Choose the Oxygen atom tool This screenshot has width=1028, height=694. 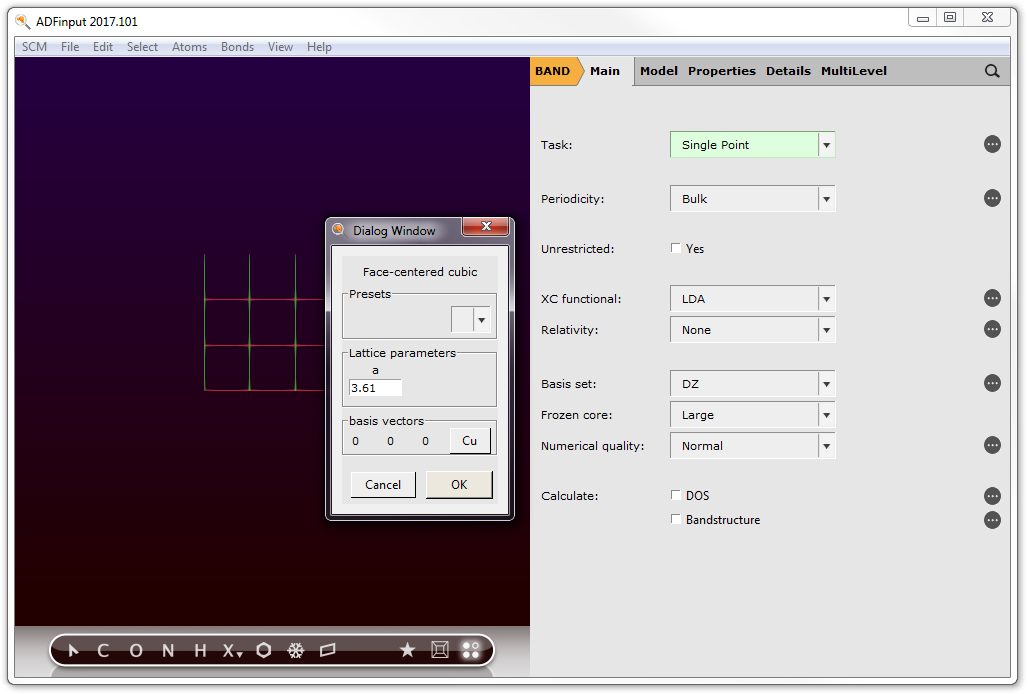tap(136, 651)
